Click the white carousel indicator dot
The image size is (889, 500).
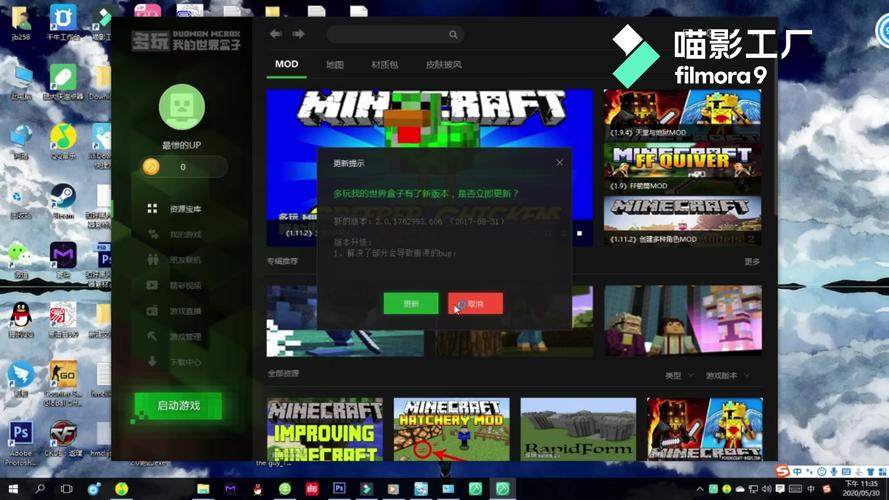(579, 233)
